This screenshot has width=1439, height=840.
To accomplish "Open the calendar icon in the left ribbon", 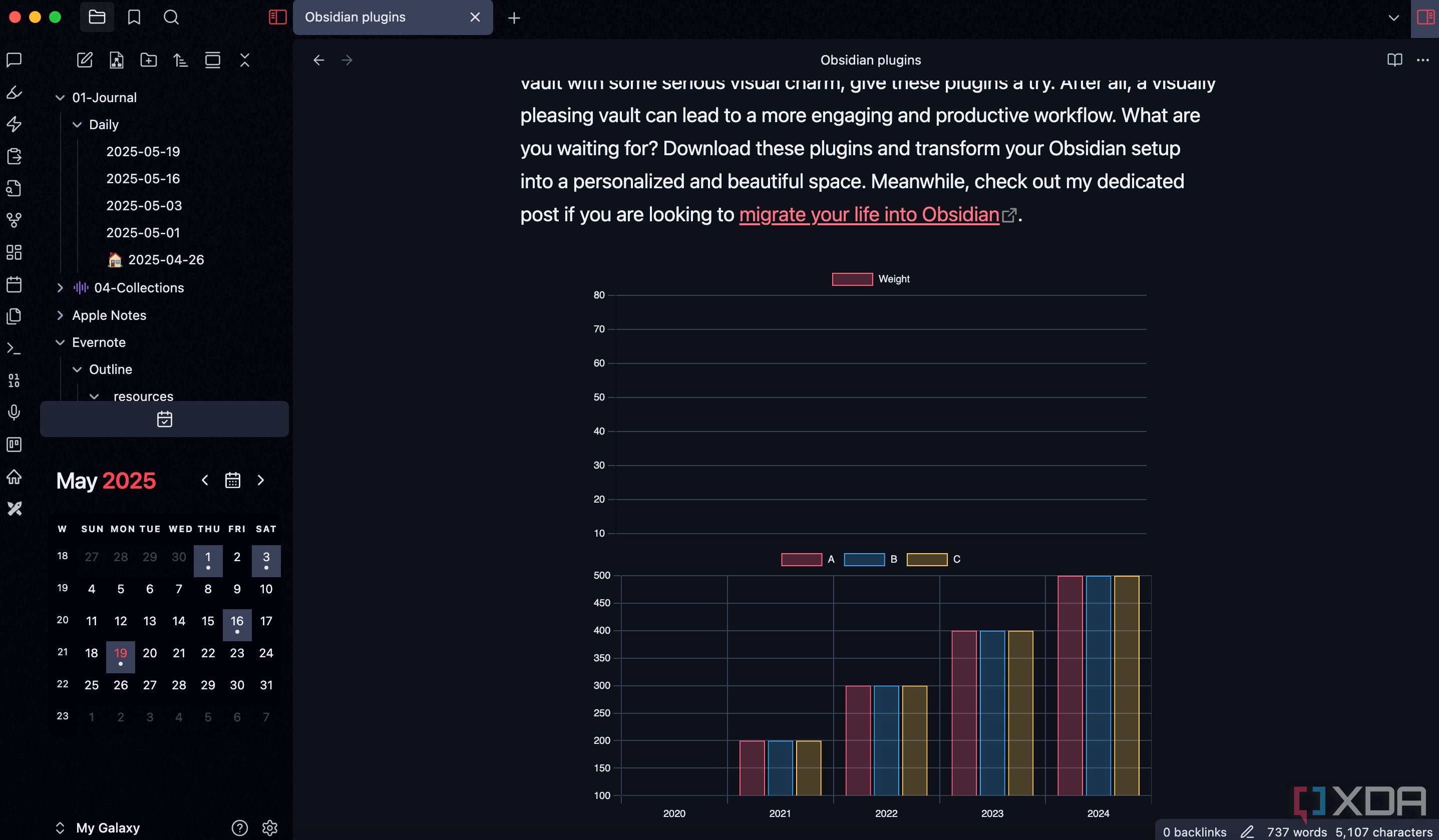I will 14,284.
